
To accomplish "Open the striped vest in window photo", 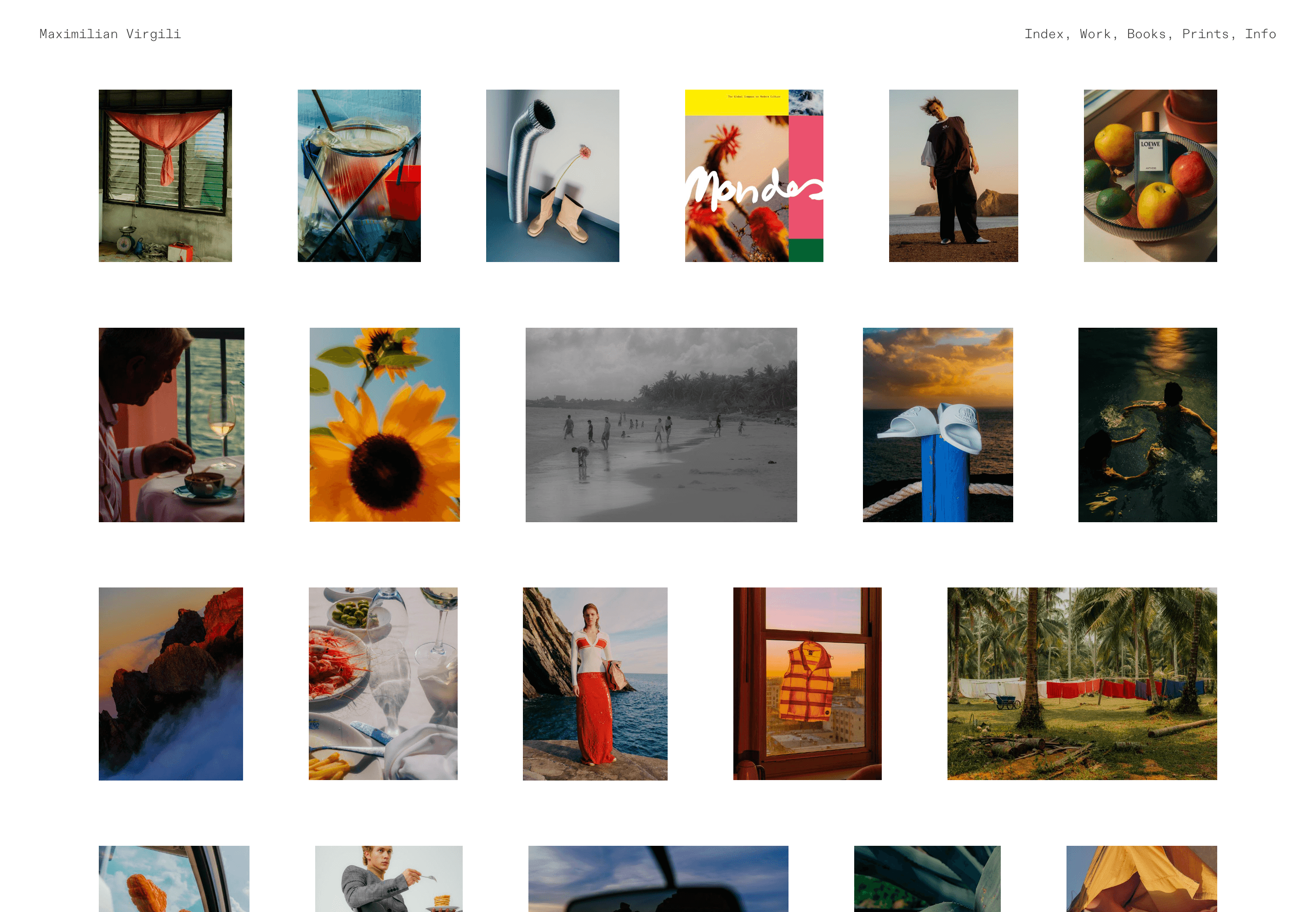I will tap(807, 684).
